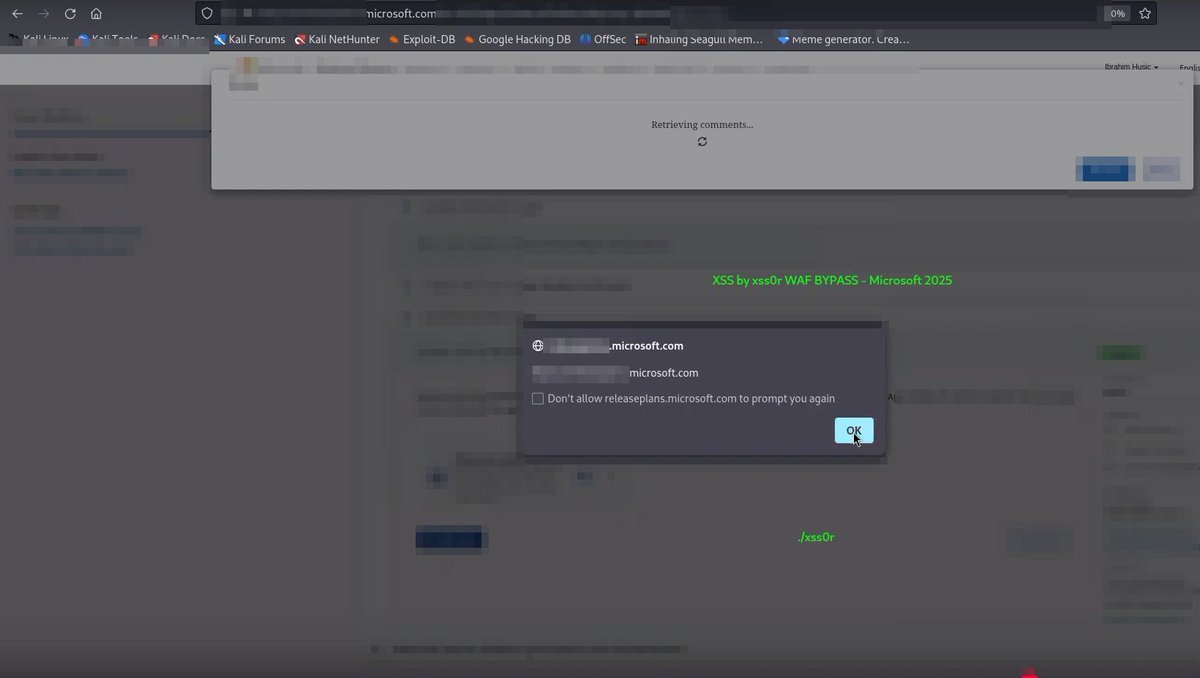Viewport: 1200px width, 678px height.
Task: Expand the Ibrahim Husic dropdown chevron
Action: [x=1155, y=67]
